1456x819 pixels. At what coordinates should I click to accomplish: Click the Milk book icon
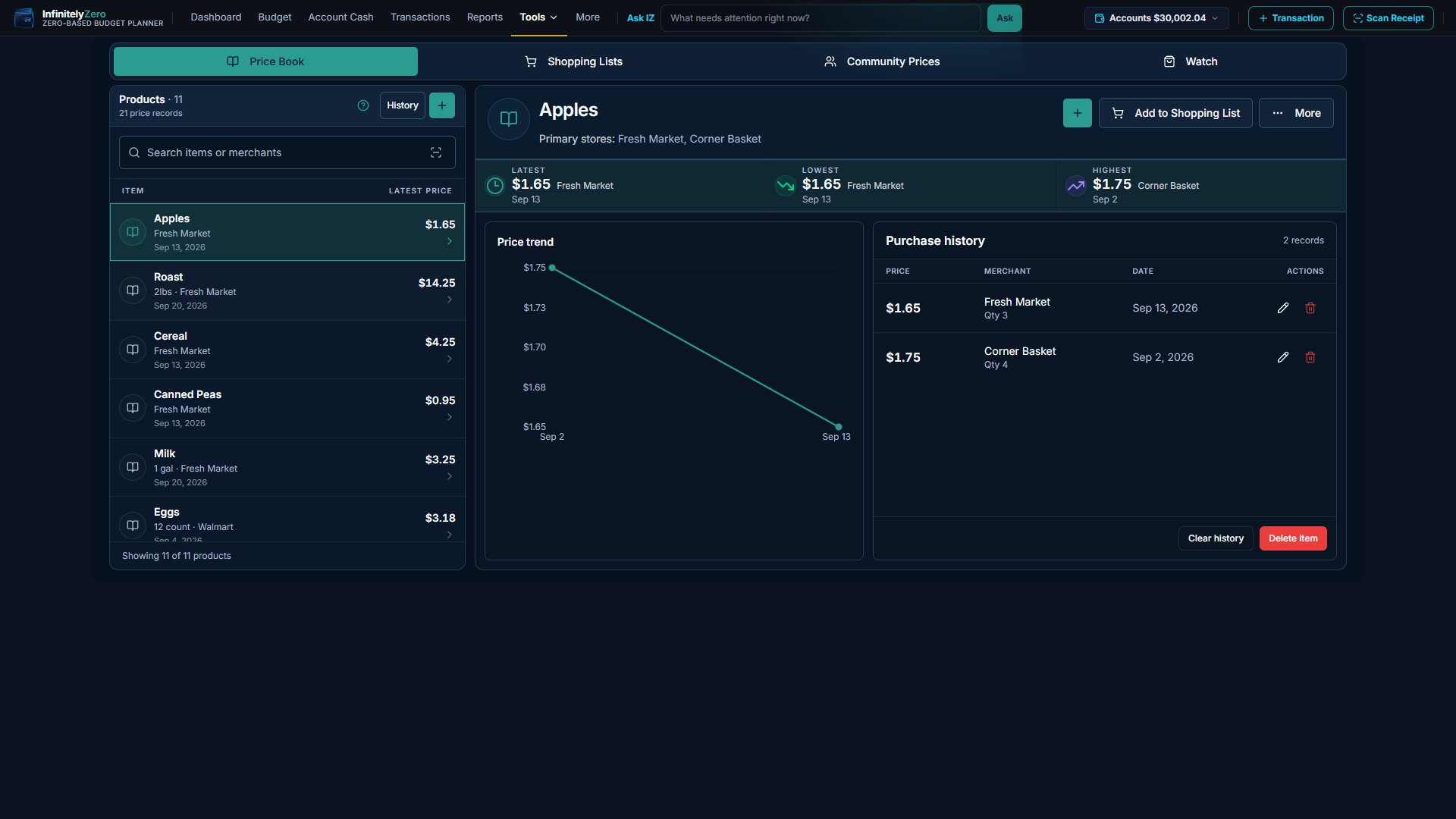click(x=133, y=467)
